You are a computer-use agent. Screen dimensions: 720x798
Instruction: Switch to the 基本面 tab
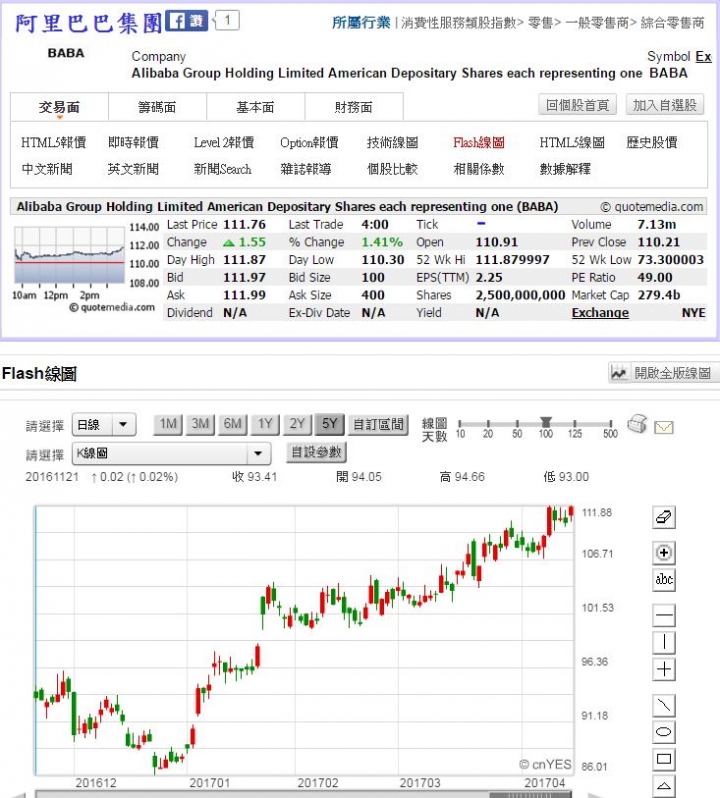pos(255,107)
